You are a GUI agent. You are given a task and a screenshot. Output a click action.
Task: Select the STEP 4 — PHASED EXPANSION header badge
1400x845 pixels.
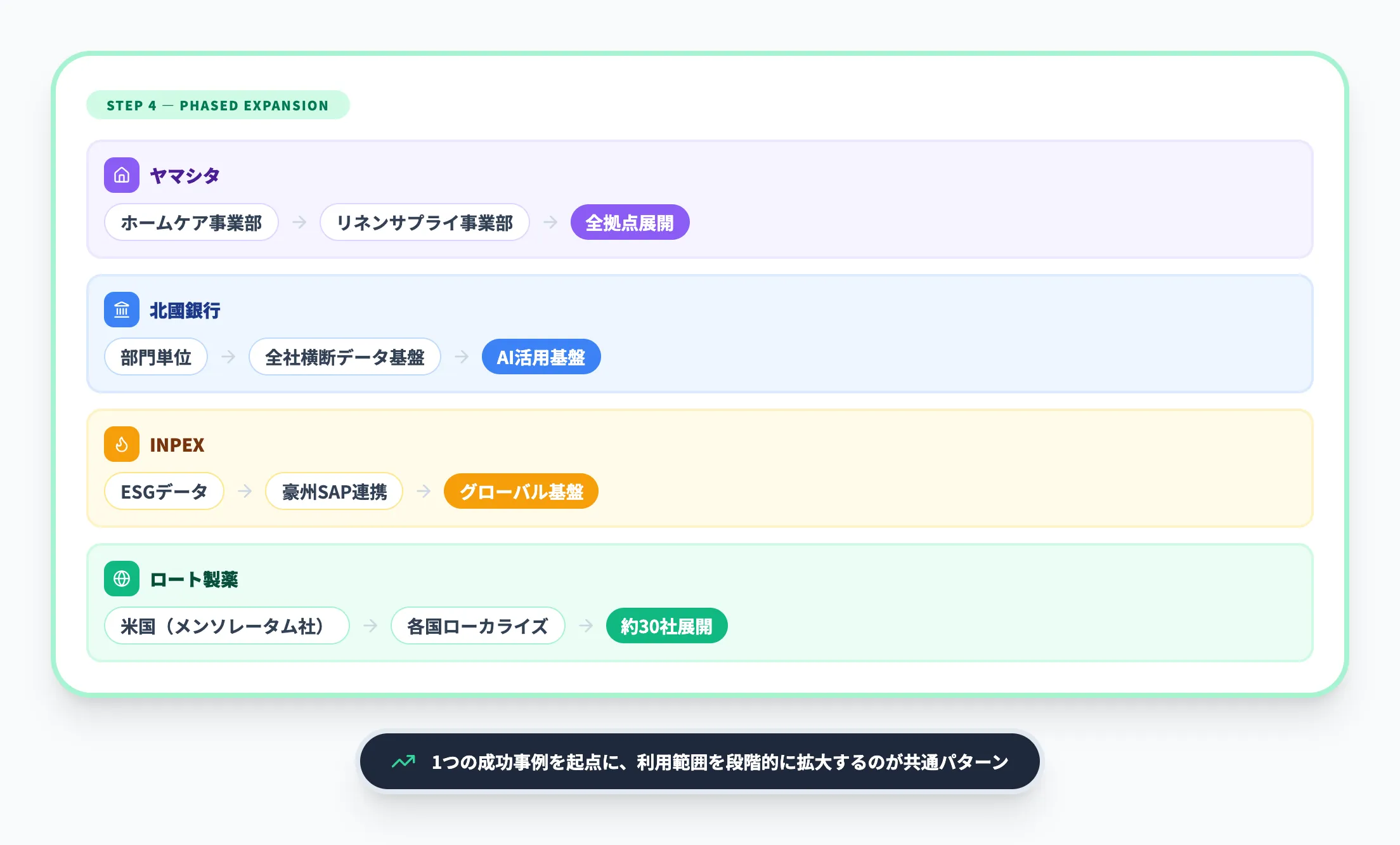[217, 105]
